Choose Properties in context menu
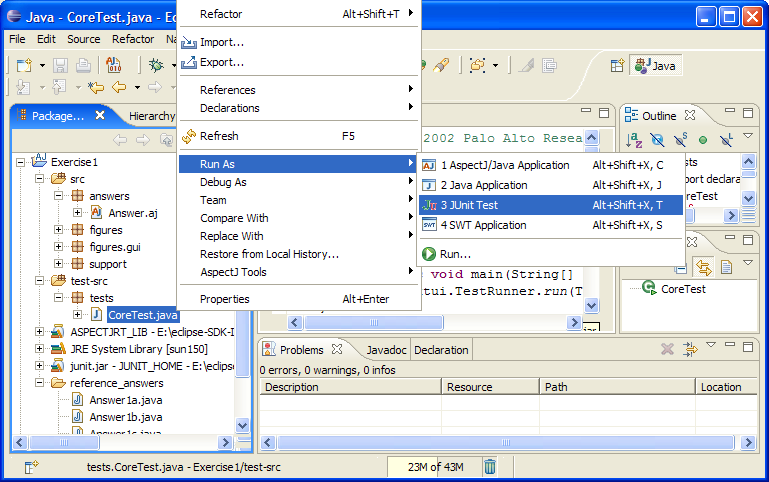 pyautogui.click(x=298, y=299)
